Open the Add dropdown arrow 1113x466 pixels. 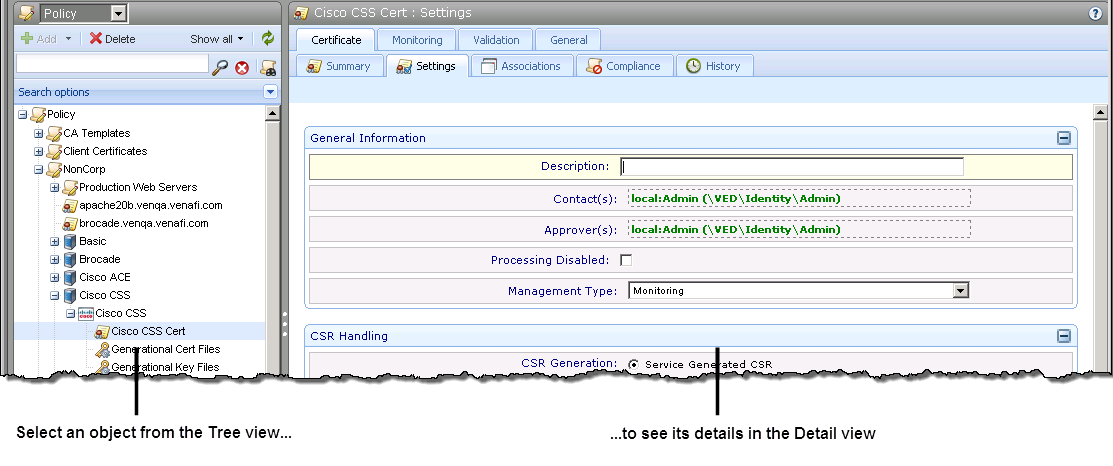coord(69,40)
